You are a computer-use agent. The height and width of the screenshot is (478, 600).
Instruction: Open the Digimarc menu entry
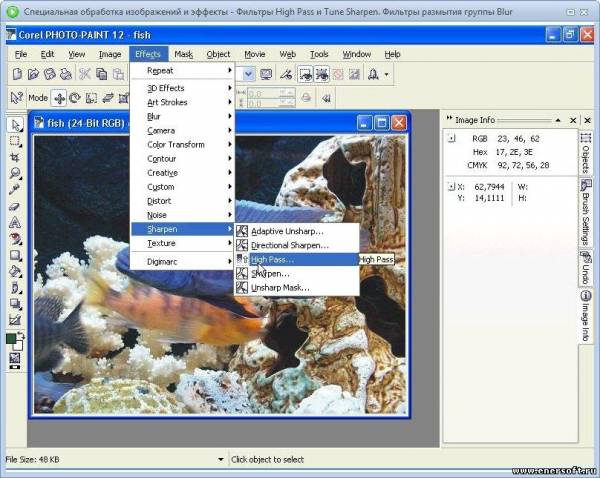[182, 262]
